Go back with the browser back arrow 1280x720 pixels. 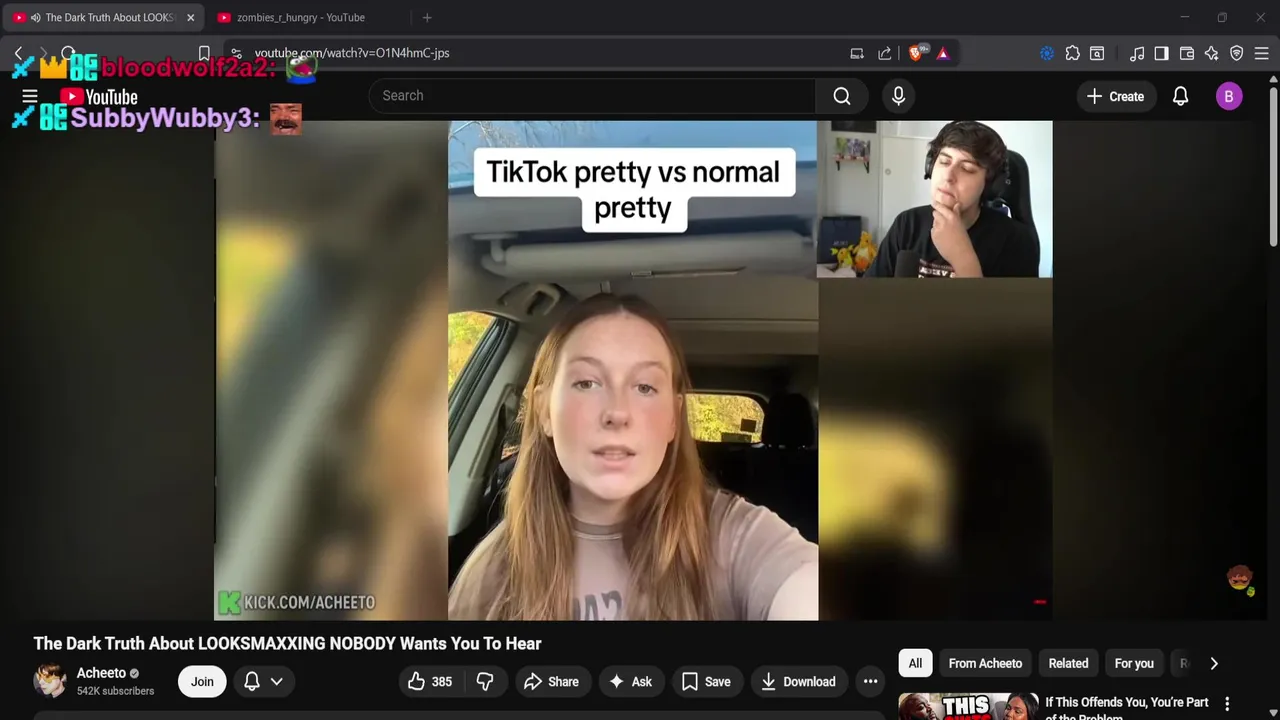(x=18, y=53)
